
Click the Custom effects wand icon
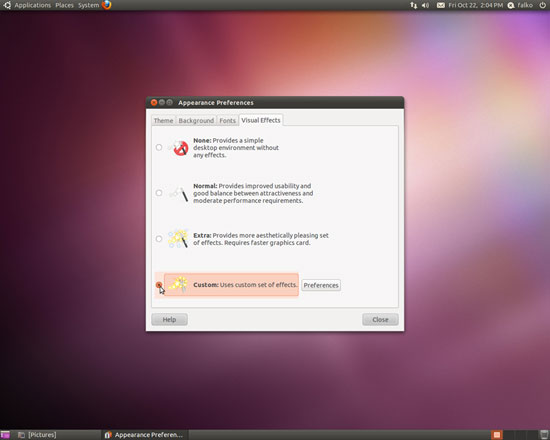tap(178, 284)
